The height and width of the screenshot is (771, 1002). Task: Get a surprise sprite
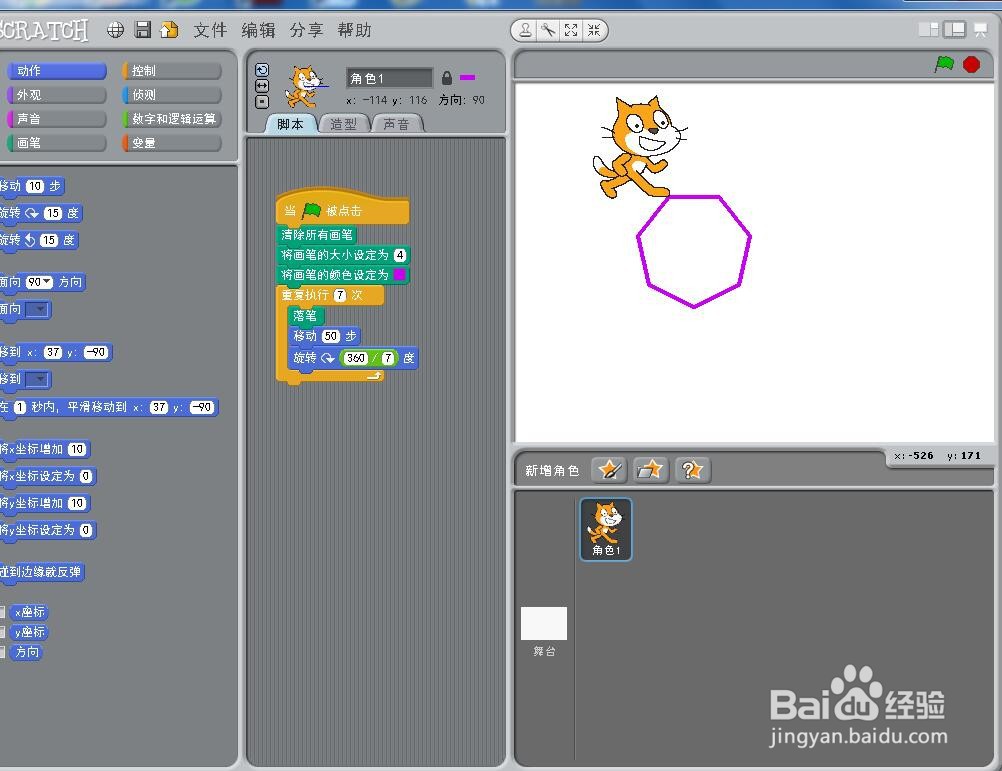coord(692,471)
